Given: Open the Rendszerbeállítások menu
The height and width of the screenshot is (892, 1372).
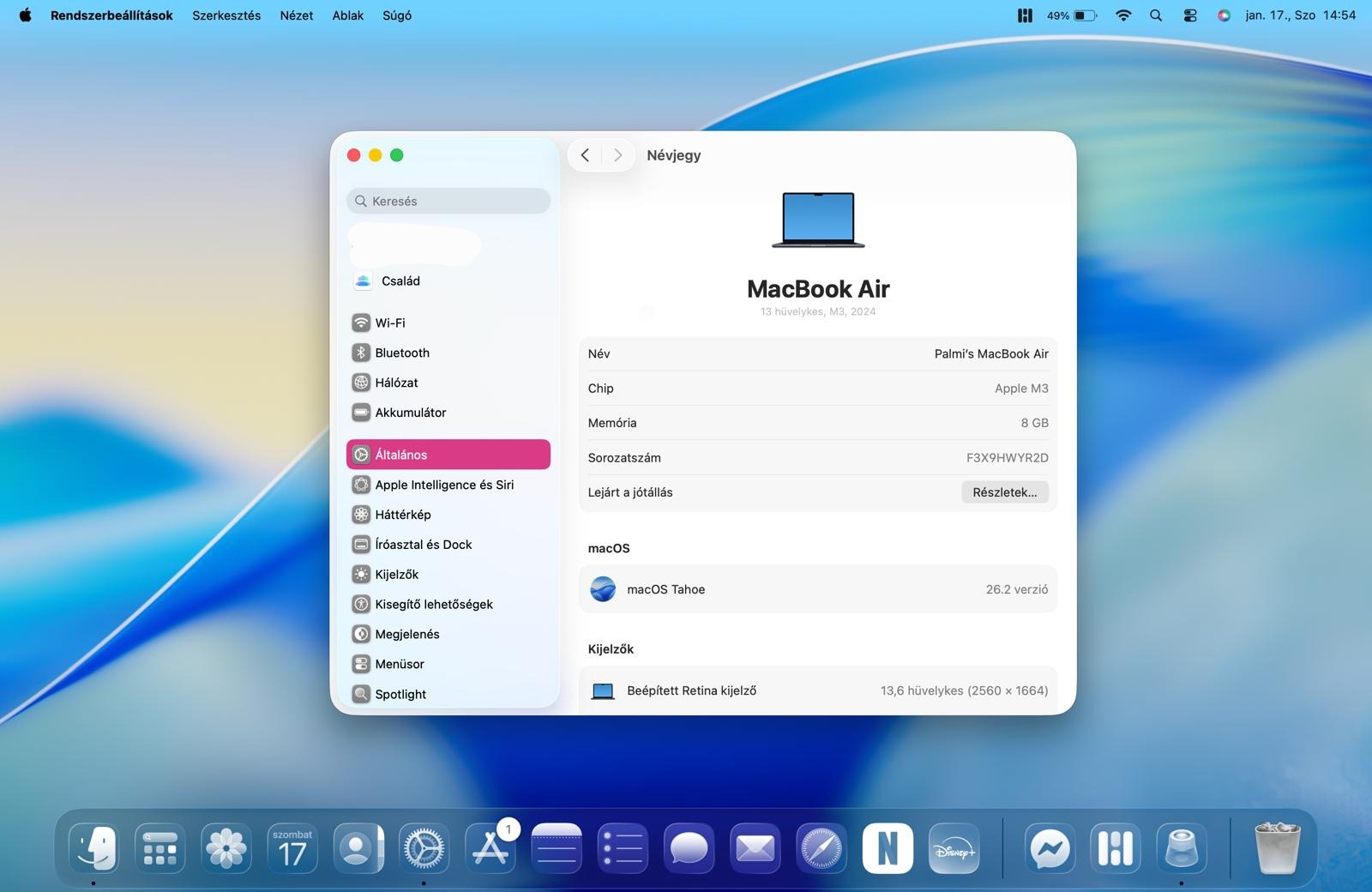Looking at the screenshot, I should click(x=111, y=15).
